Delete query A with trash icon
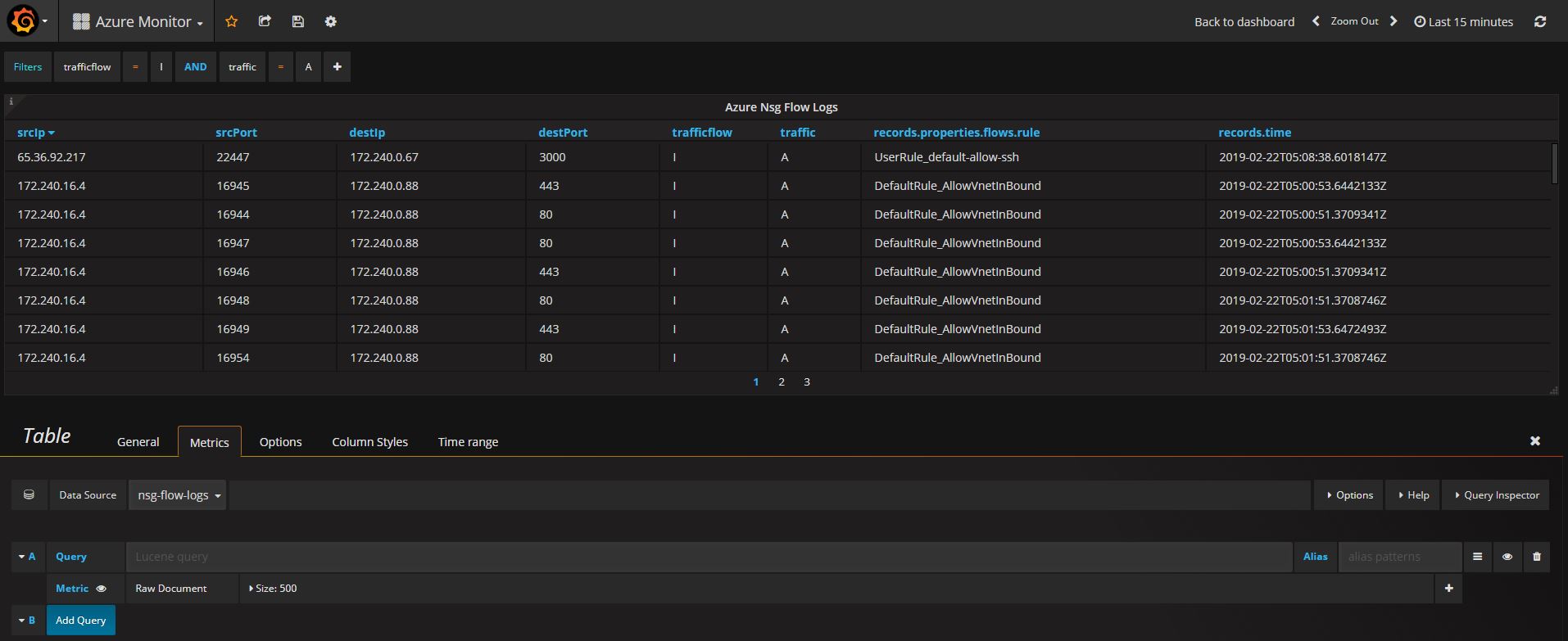This screenshot has height=641, width=1568. [x=1536, y=557]
